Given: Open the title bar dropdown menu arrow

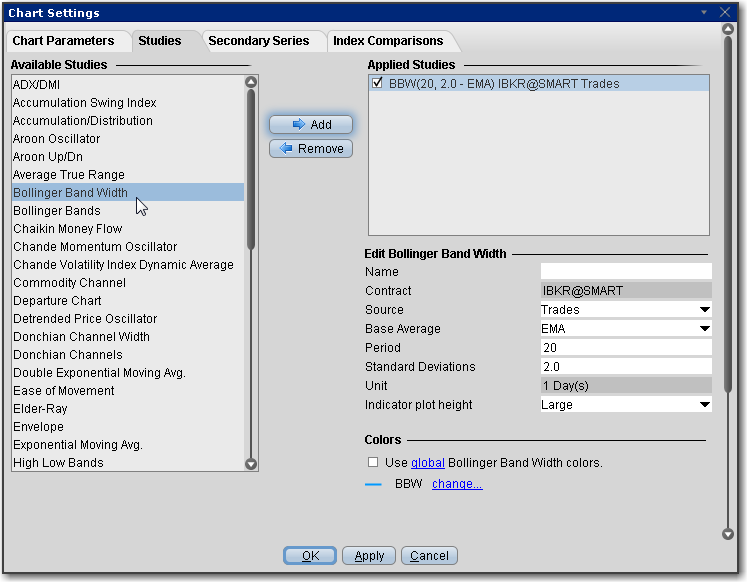Looking at the screenshot, I should pyautogui.click(x=705, y=12).
